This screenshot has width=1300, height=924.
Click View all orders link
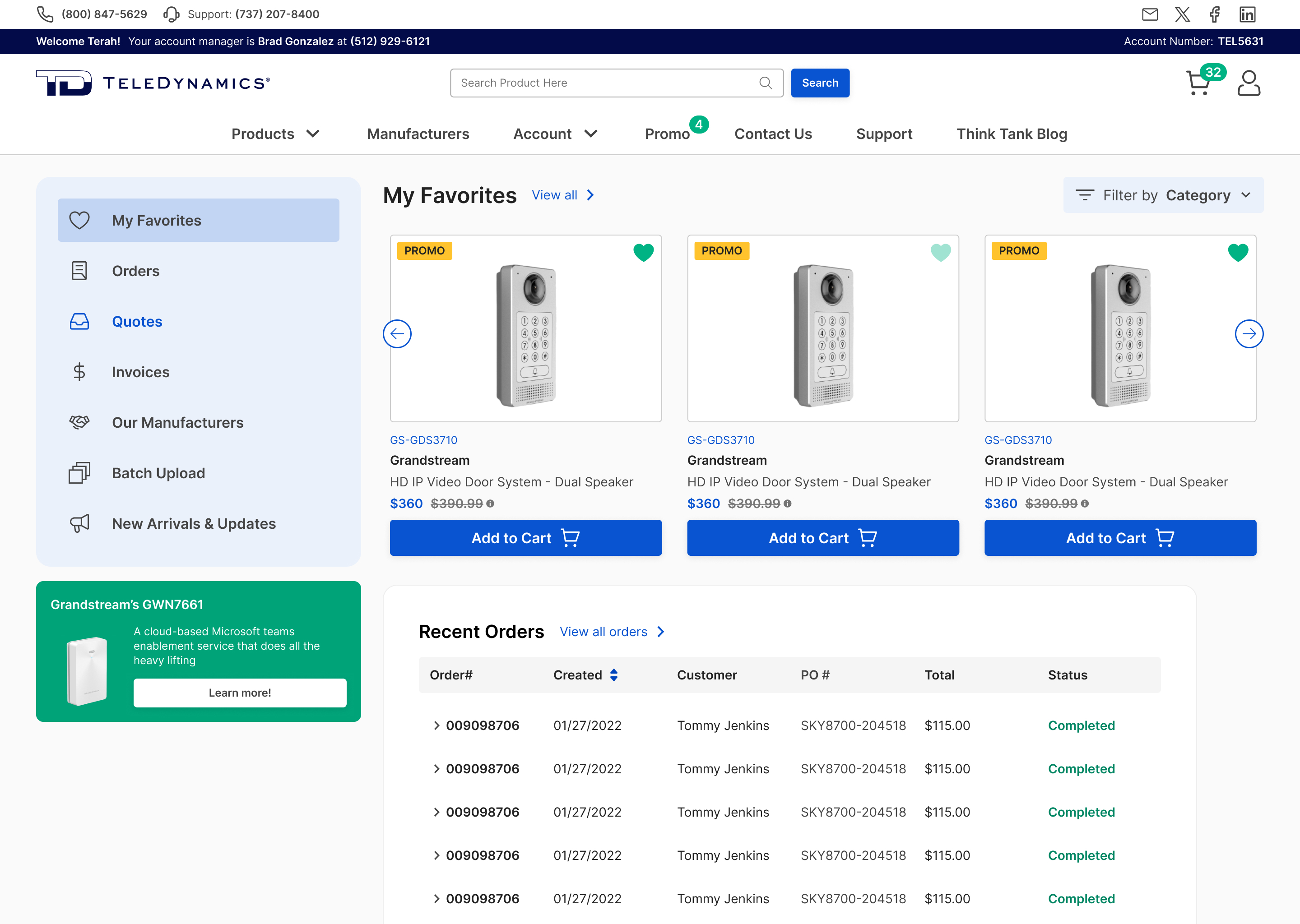[612, 632]
